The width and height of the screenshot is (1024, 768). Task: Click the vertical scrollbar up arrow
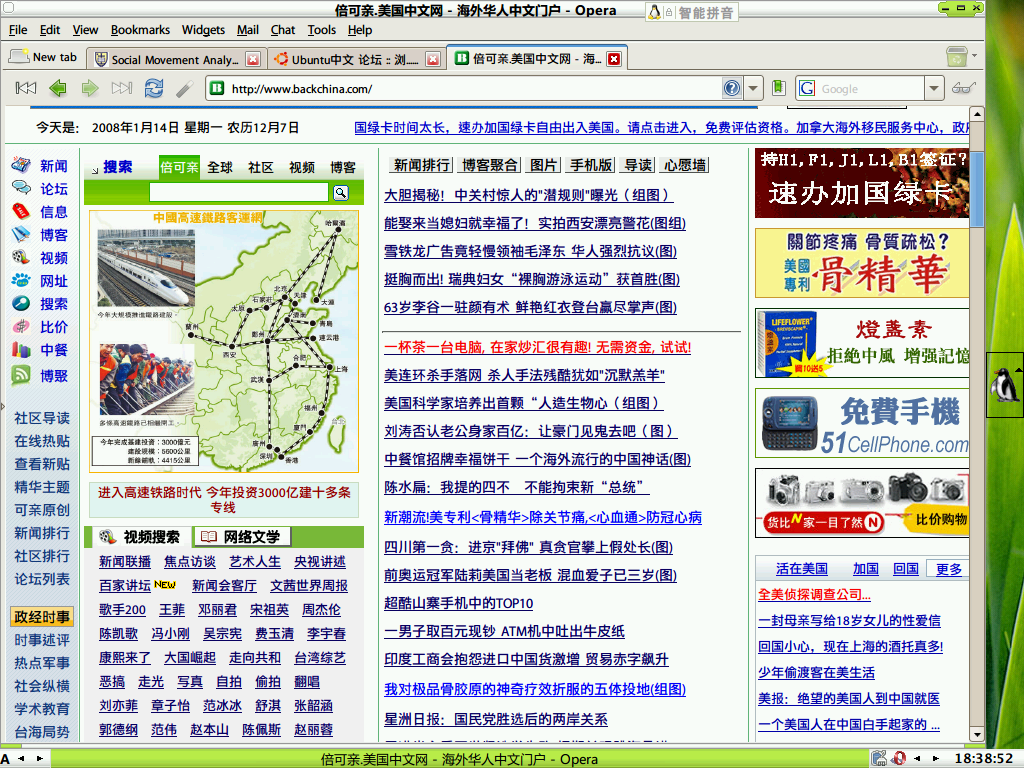(x=977, y=114)
